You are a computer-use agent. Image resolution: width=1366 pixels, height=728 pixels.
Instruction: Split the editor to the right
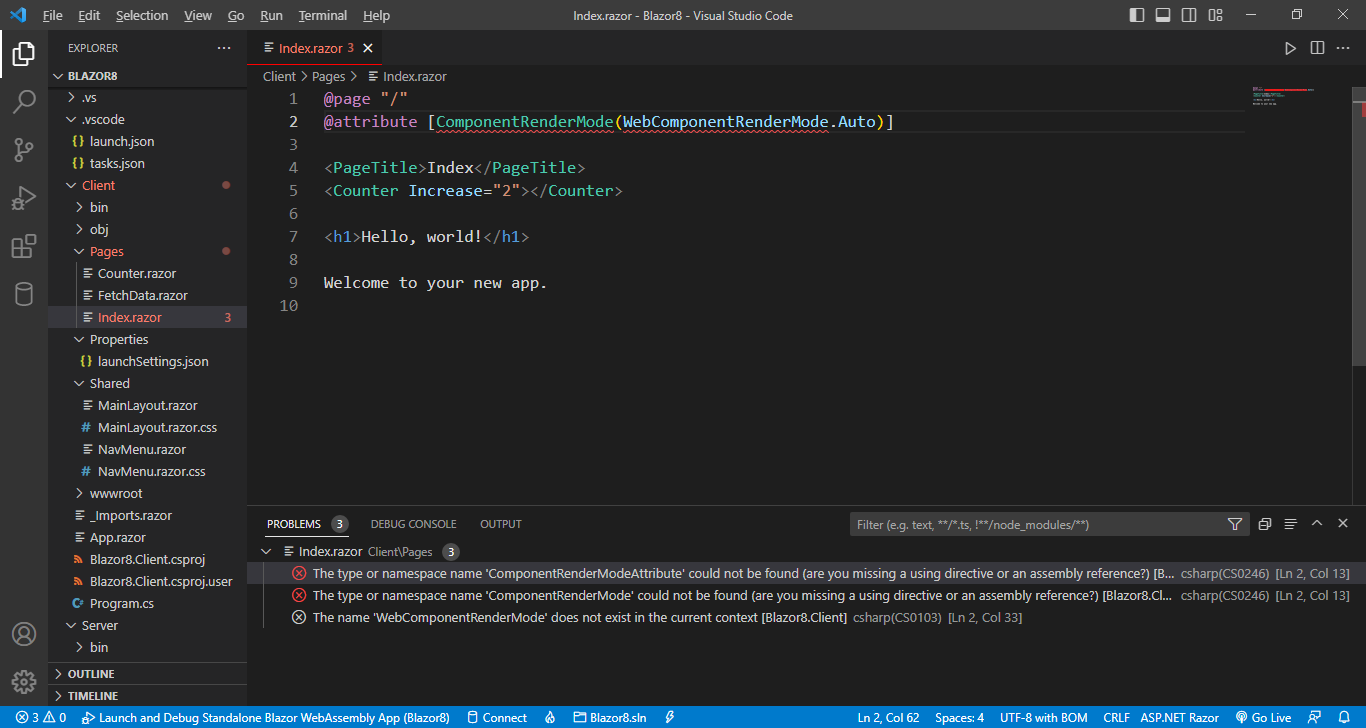pos(1317,48)
